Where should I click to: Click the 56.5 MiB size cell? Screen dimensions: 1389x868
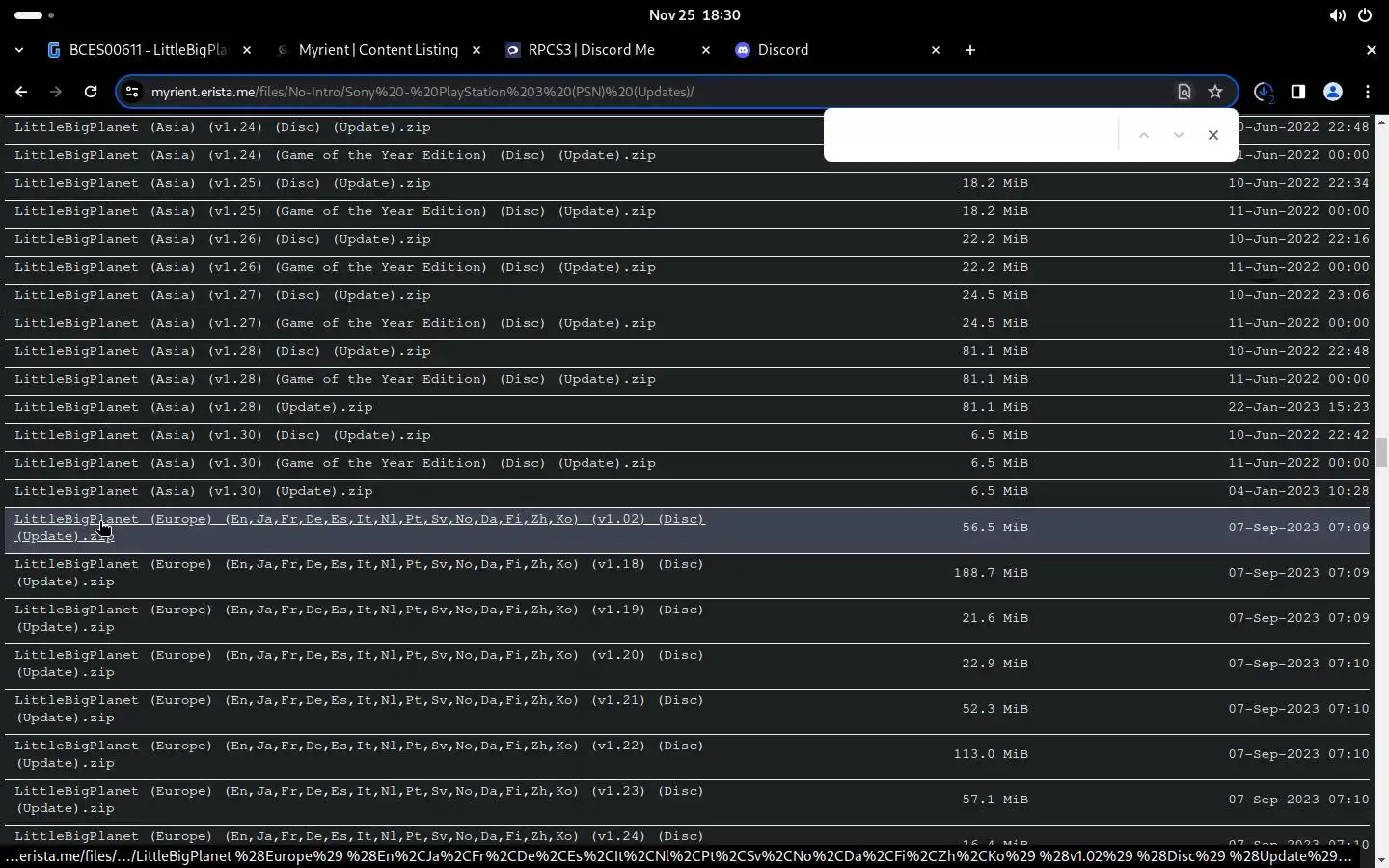(x=994, y=528)
